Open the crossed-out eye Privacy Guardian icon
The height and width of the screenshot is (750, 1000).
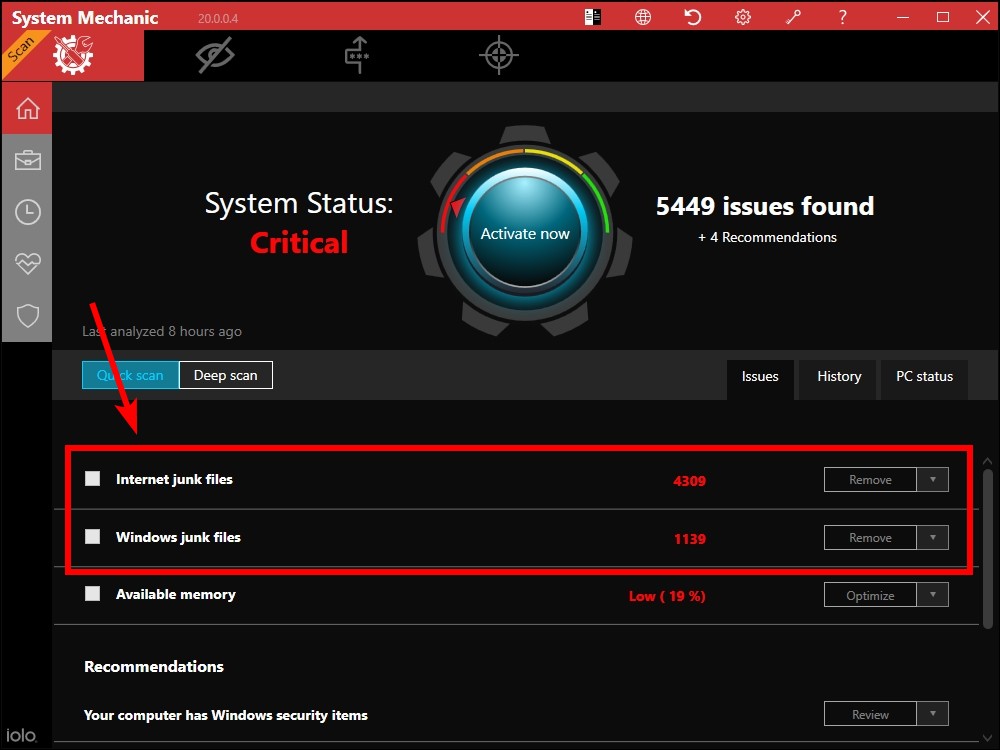click(x=215, y=55)
